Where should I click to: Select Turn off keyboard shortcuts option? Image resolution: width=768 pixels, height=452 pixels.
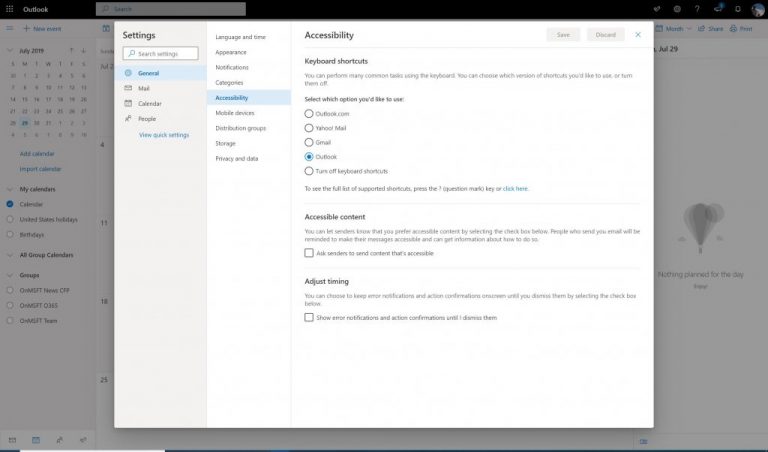point(309,171)
